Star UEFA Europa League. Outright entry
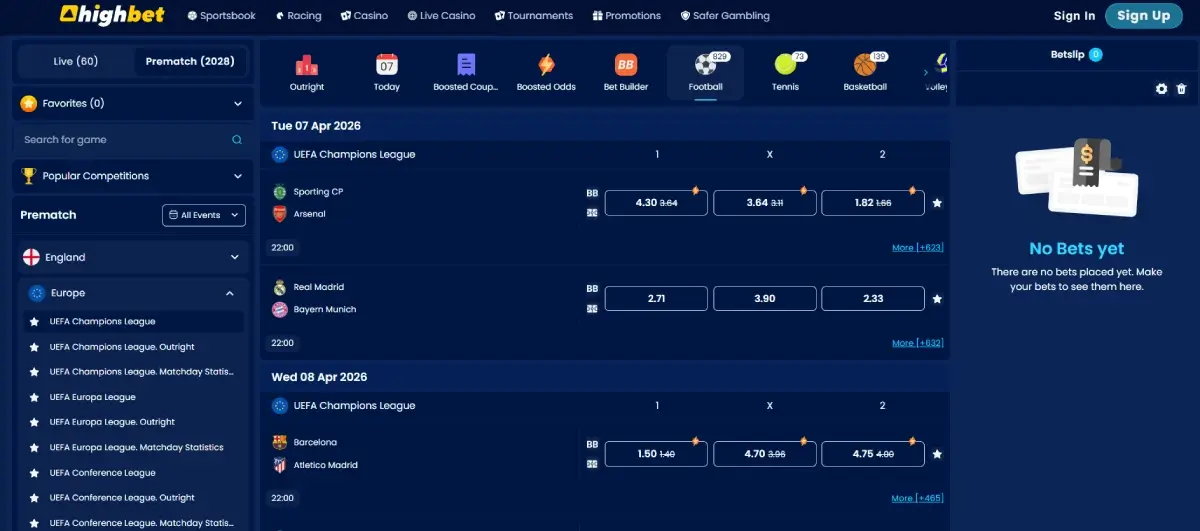 coord(35,422)
